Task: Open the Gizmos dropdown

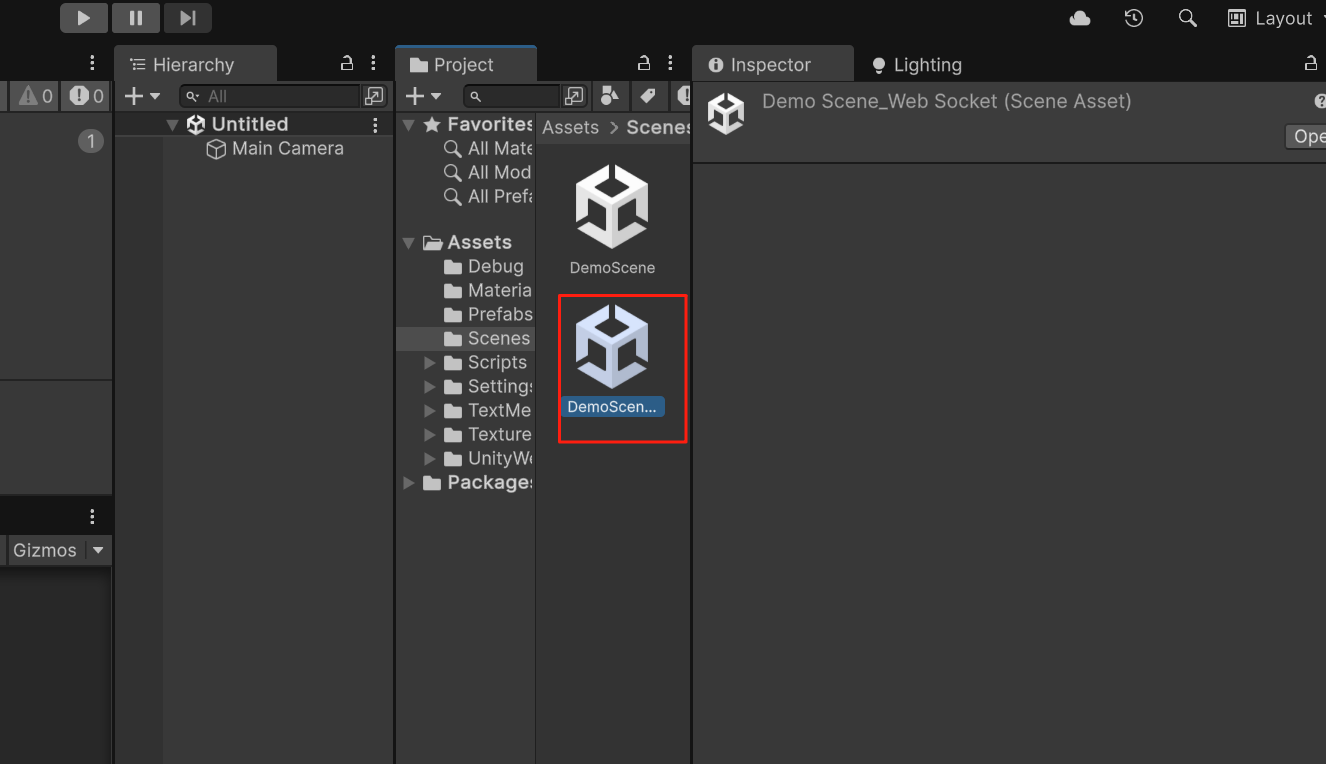Action: point(57,550)
